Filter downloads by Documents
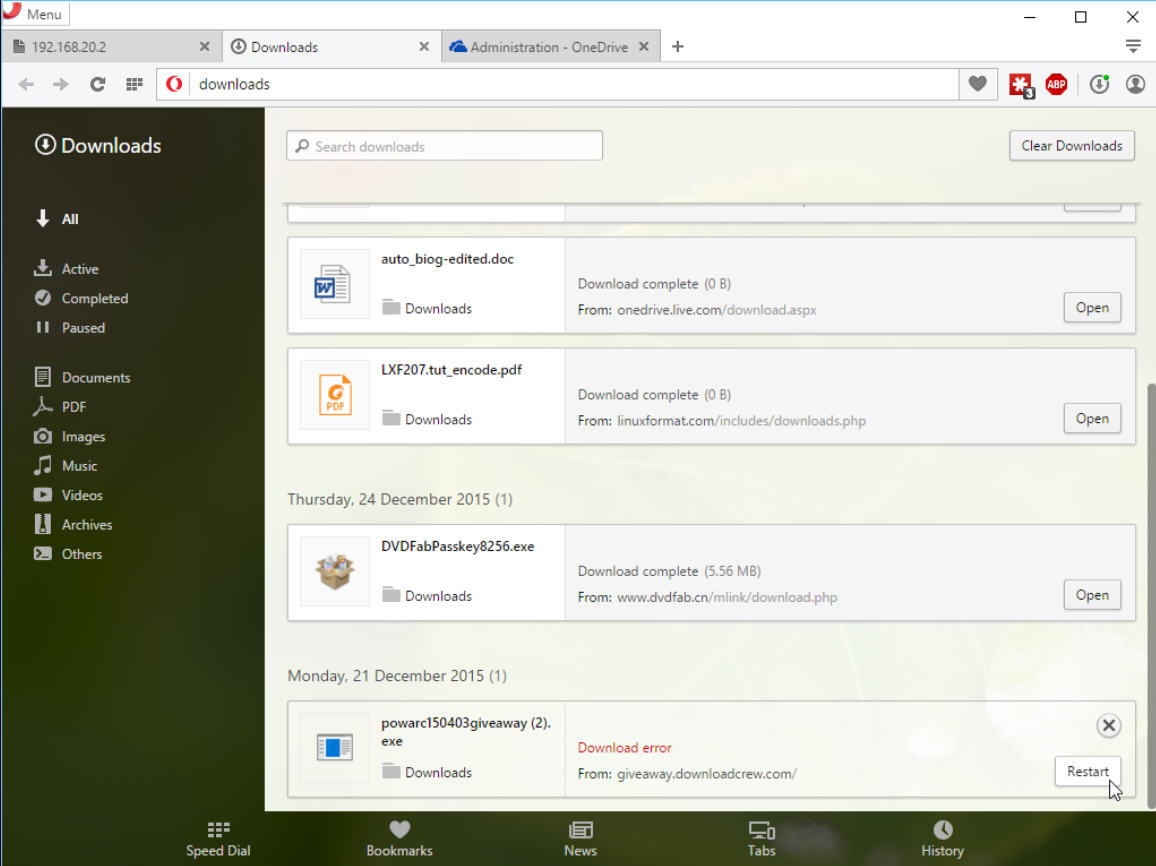 (82, 377)
